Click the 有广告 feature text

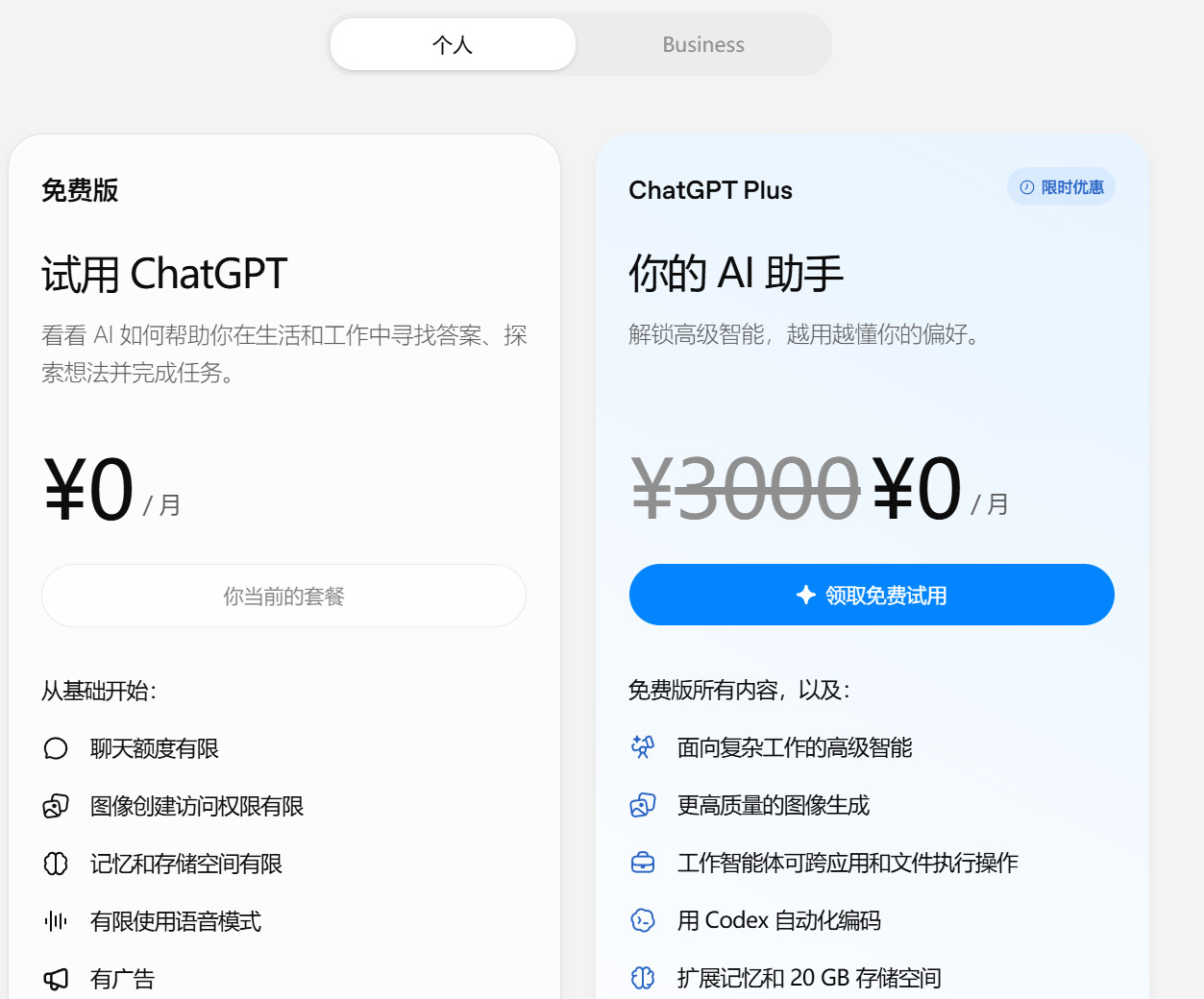tap(122, 979)
